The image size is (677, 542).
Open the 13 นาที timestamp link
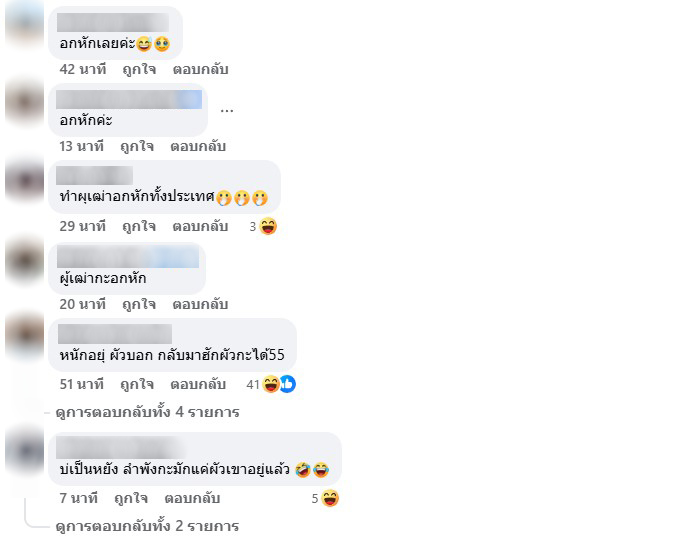point(82,146)
